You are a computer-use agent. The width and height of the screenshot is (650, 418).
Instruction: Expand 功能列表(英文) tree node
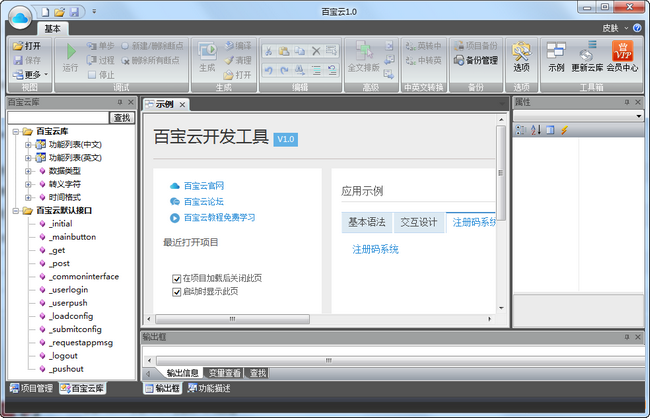pos(28,158)
